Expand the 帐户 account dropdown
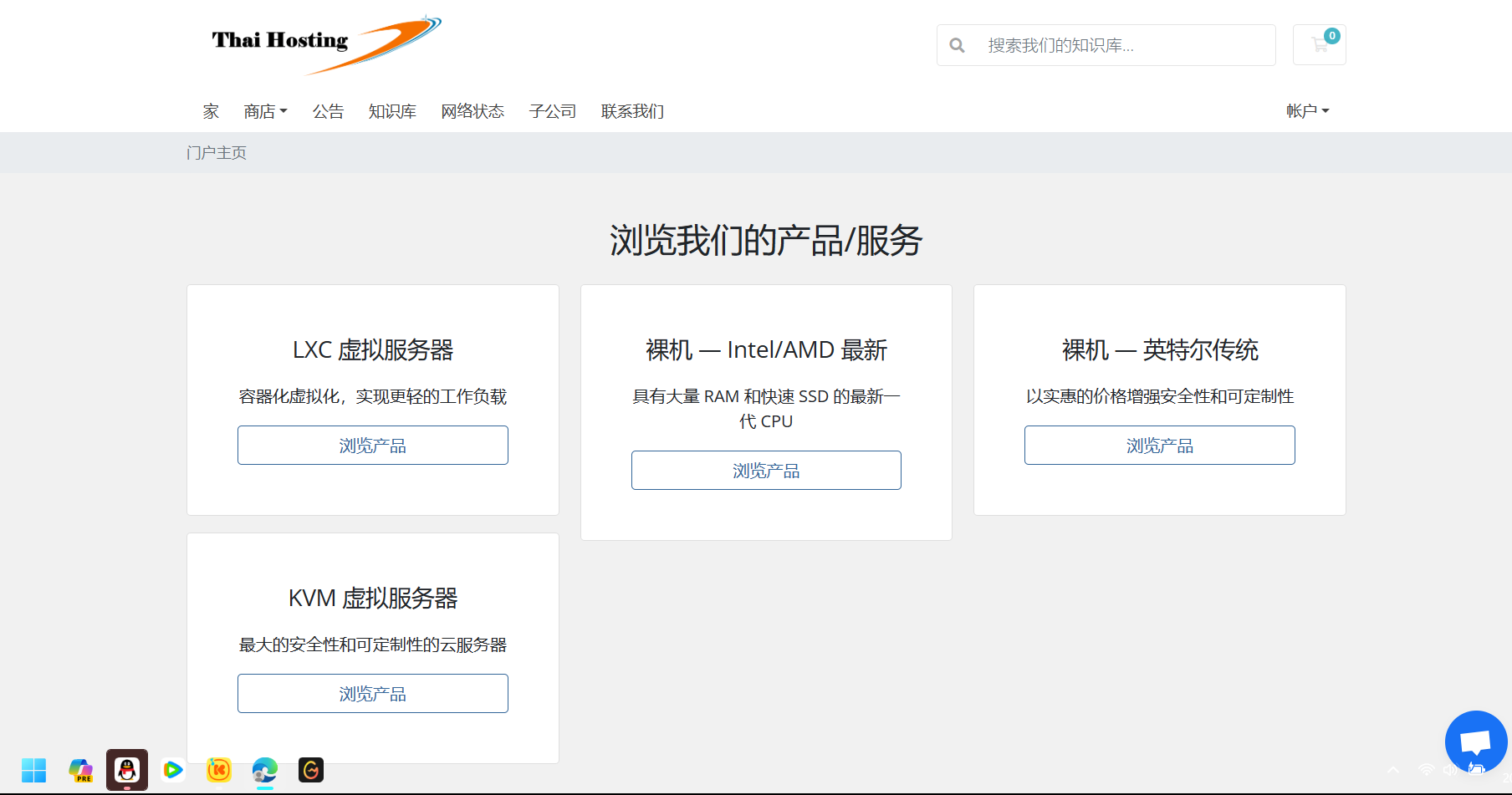 tap(1307, 111)
